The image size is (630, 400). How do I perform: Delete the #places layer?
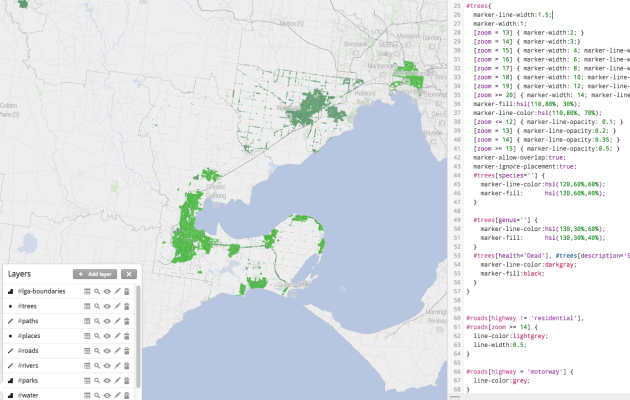click(127, 336)
